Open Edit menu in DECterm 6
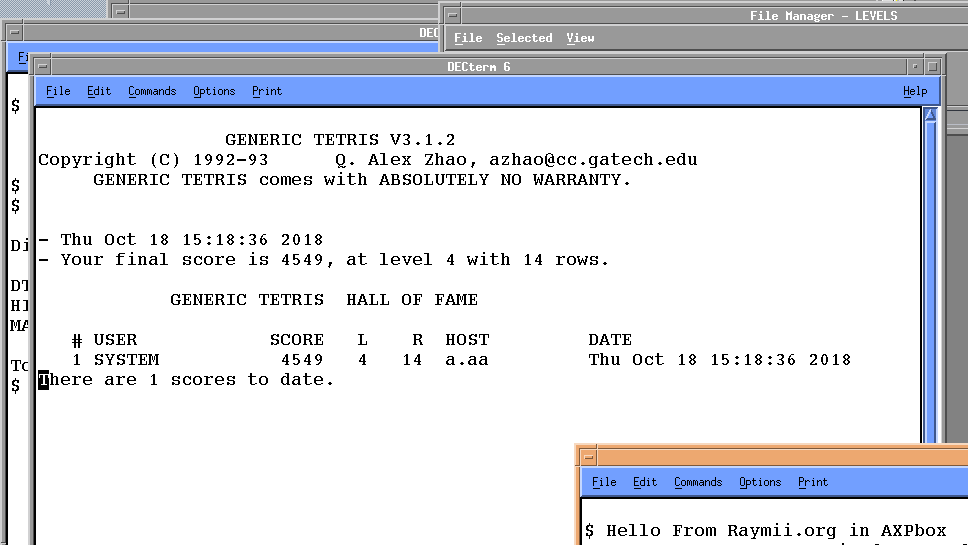Screen dimensions: 968x545 pyautogui.click(x=99, y=91)
